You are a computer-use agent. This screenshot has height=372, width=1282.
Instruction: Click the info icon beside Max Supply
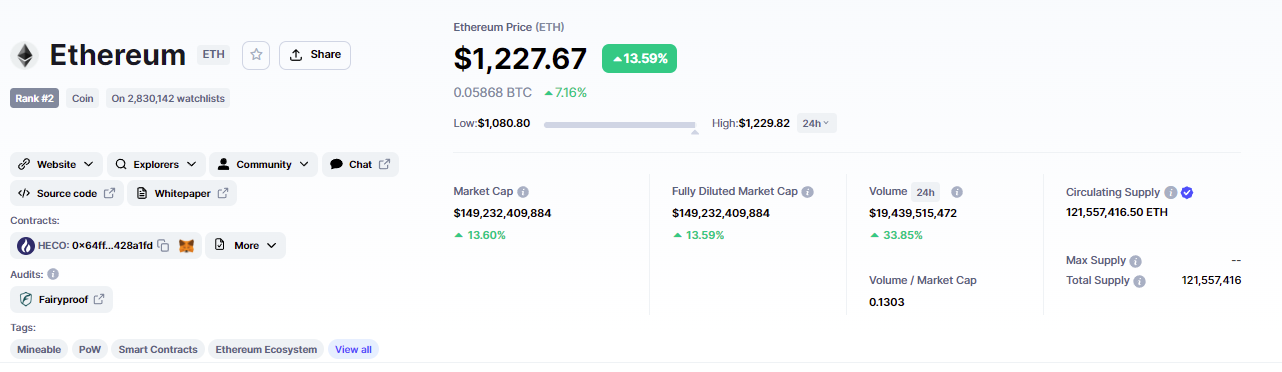click(x=1135, y=260)
